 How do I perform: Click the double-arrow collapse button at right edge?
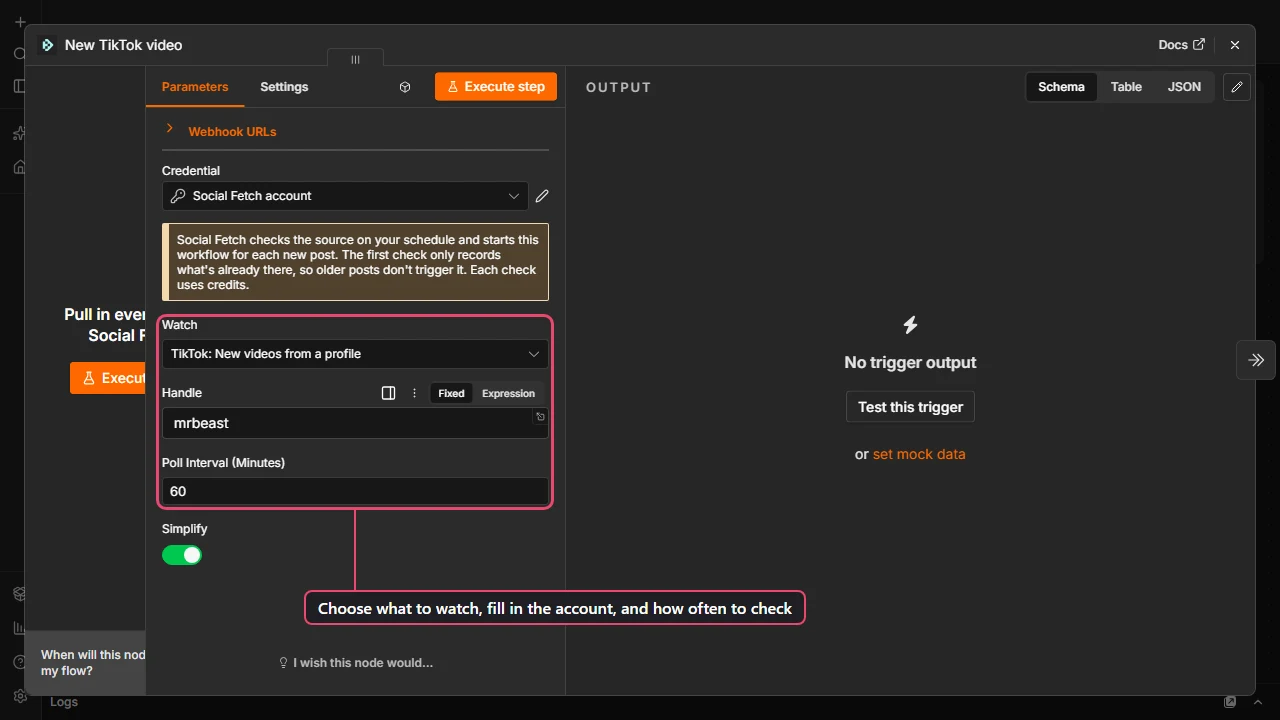[x=1256, y=360]
